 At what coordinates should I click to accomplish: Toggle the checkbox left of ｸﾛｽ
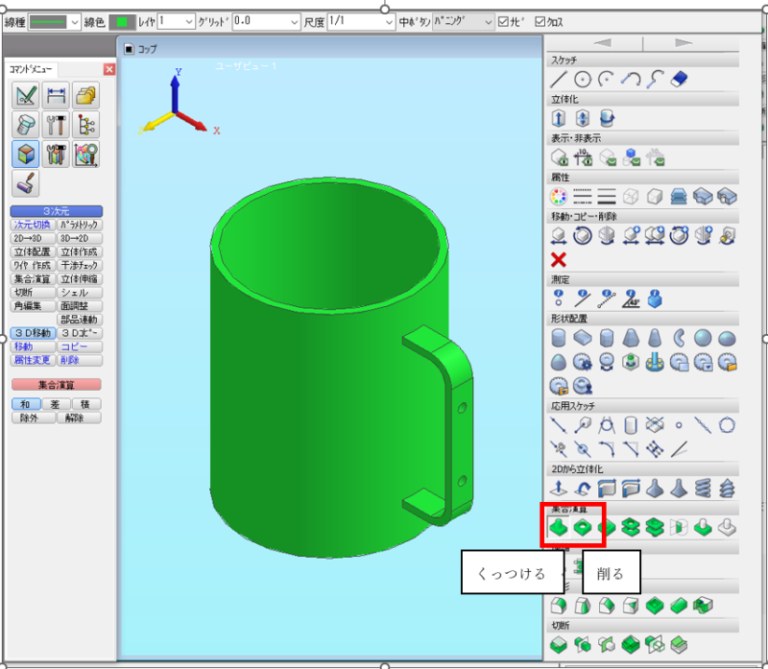[x=503, y=21]
